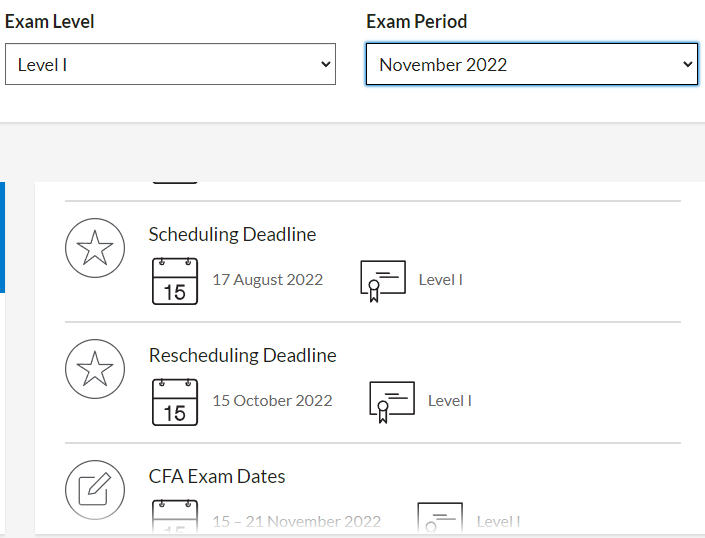705x538 pixels.
Task: Click the star icon beside Rescheduling Deadline
Action: point(95,369)
